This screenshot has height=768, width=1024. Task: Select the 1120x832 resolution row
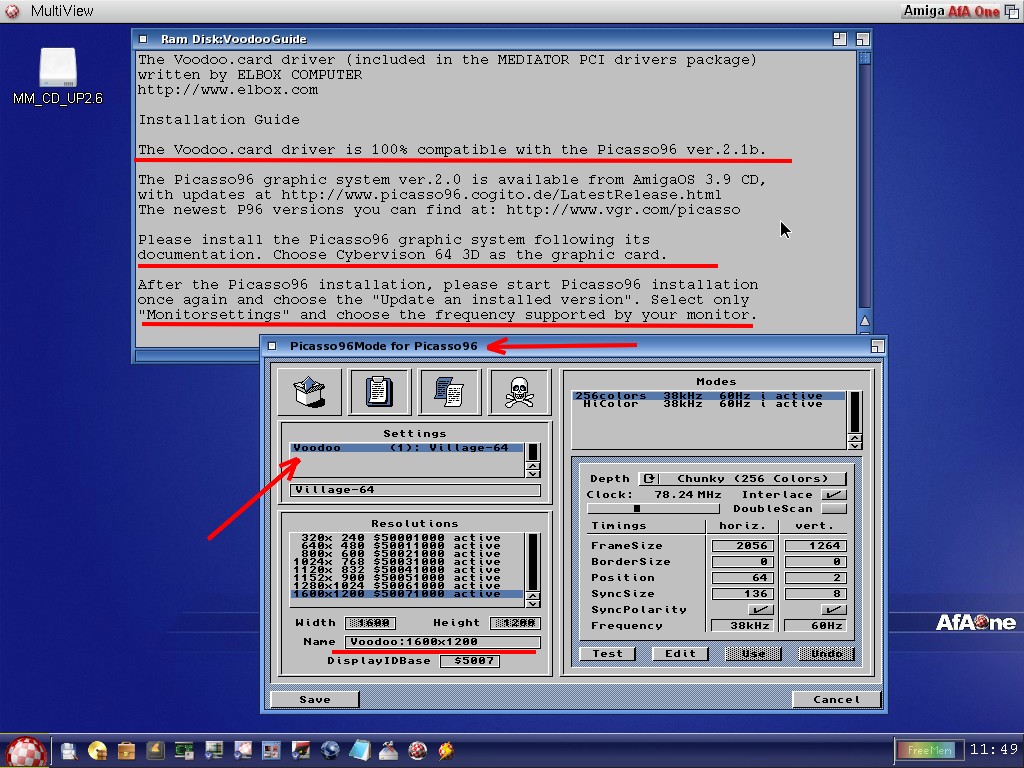[407, 569]
